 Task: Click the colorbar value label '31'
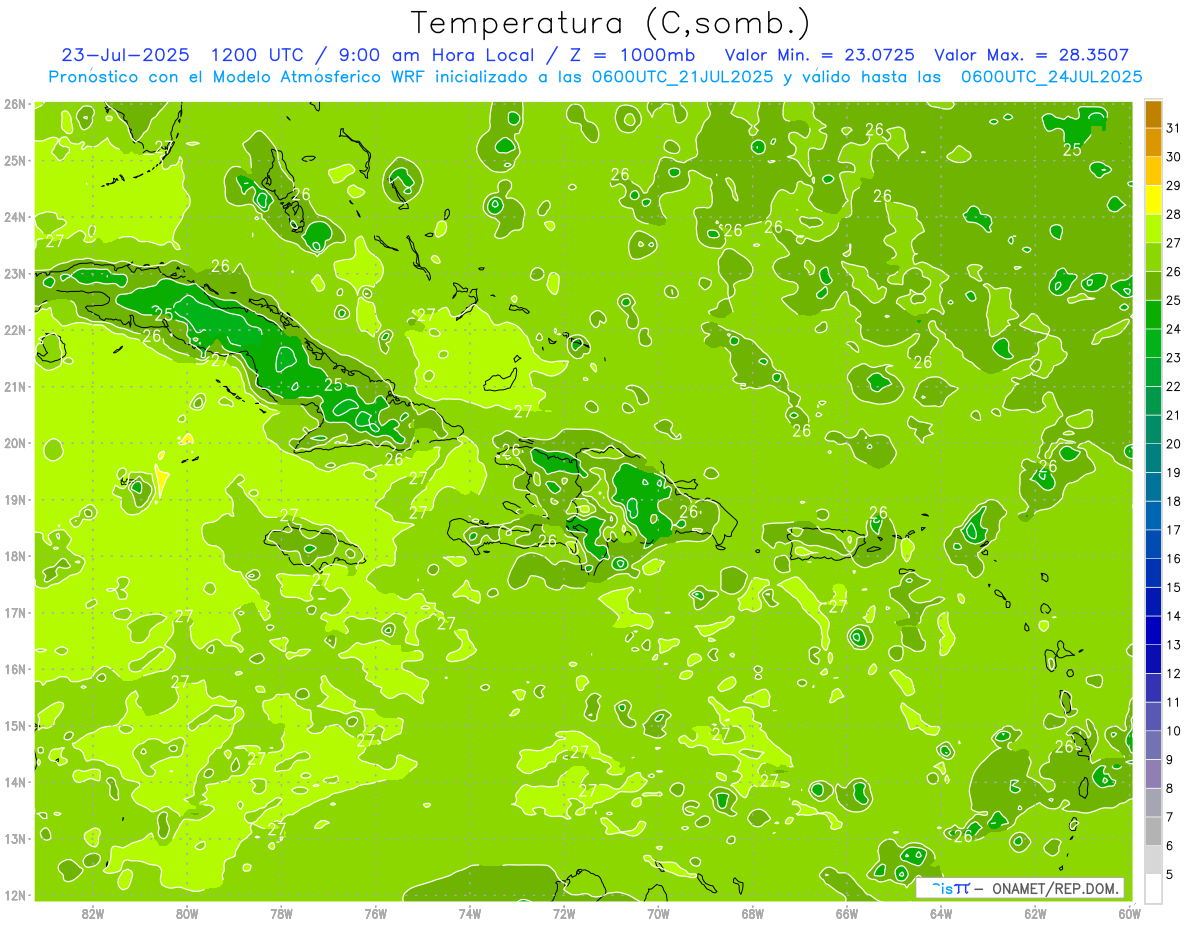pos(1174,128)
